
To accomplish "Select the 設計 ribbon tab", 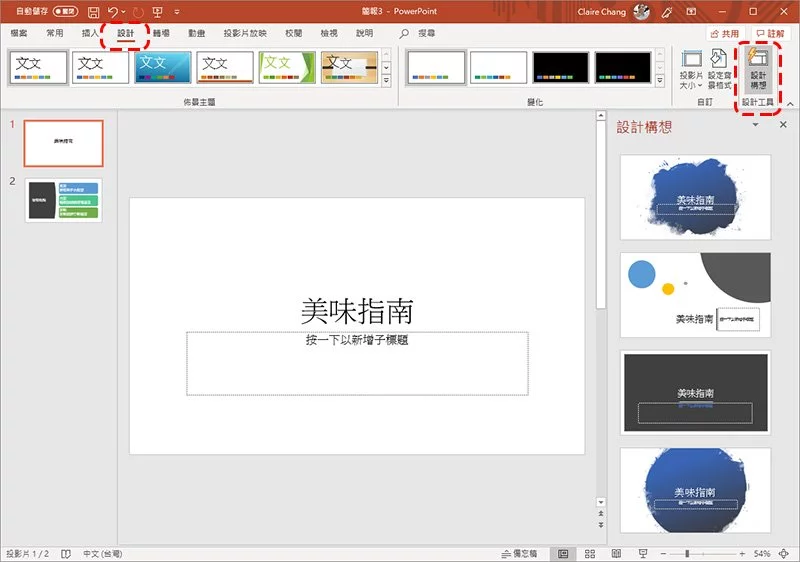I will click(x=126, y=33).
